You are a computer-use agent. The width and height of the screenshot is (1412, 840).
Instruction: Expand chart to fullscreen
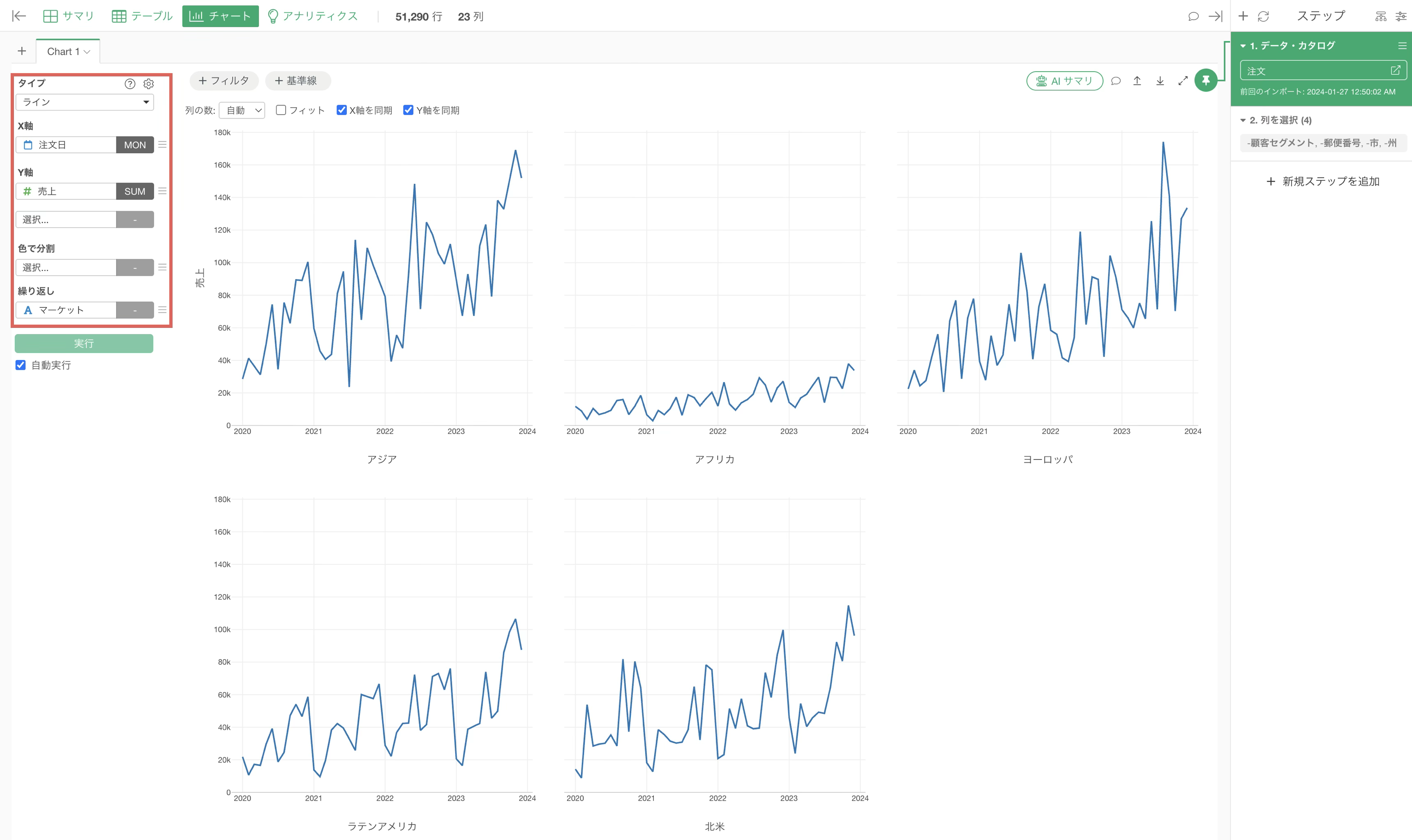1183,81
